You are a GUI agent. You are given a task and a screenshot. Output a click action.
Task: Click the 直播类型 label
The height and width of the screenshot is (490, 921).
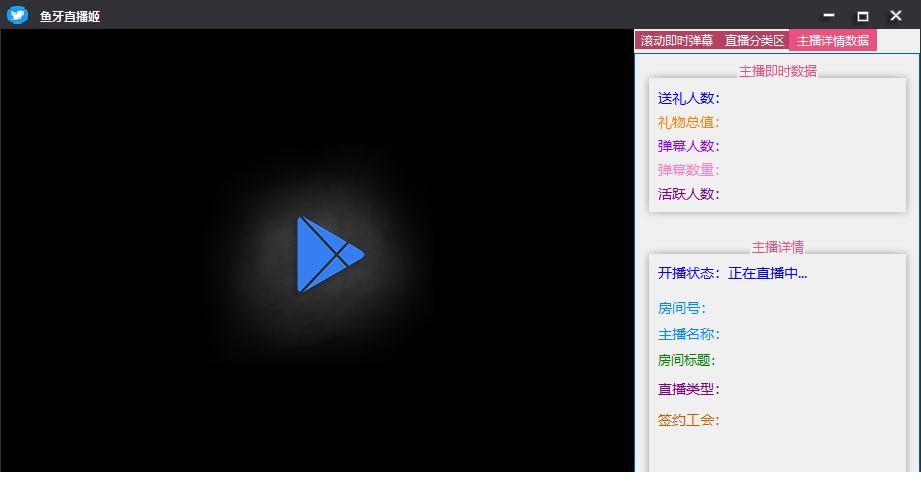point(688,389)
